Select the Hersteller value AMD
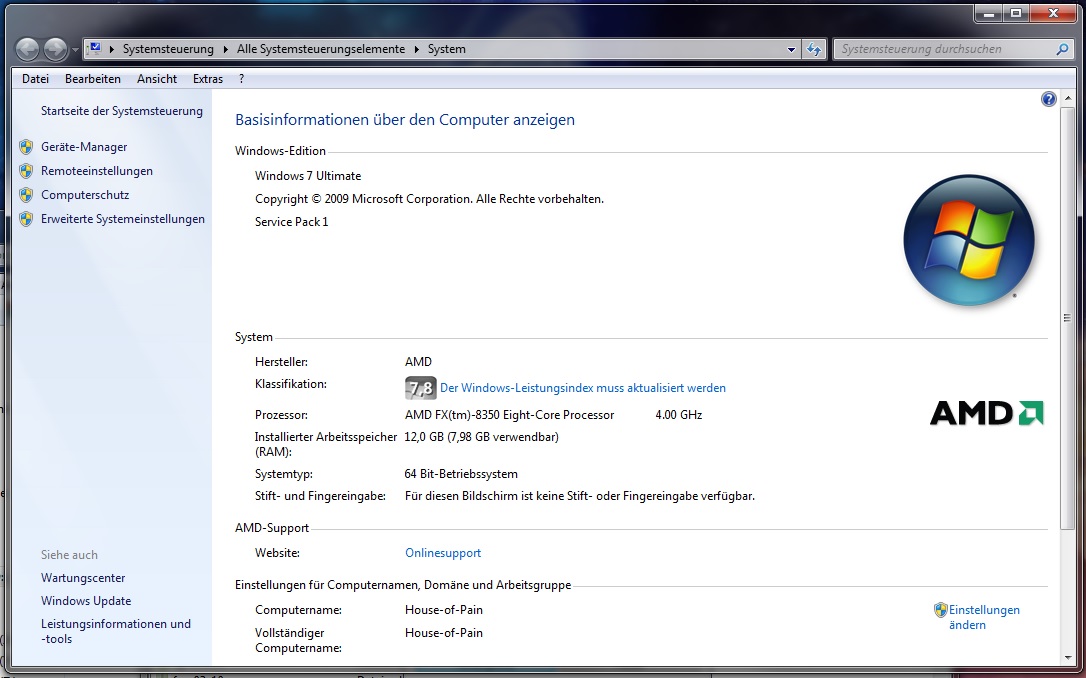Screen dimensions: 1086x678 [x=418, y=362]
